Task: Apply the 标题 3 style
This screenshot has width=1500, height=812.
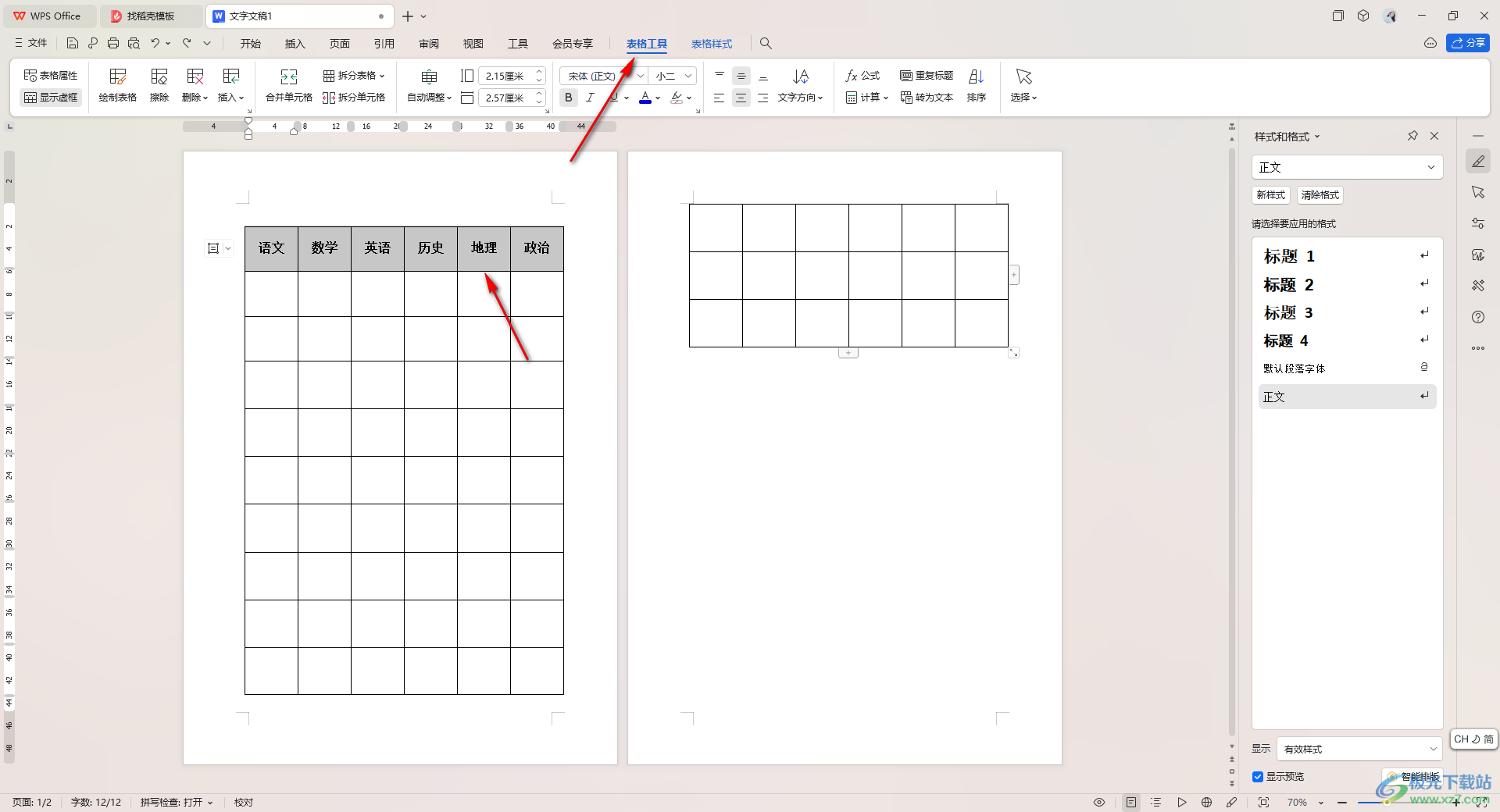Action: [x=1347, y=312]
